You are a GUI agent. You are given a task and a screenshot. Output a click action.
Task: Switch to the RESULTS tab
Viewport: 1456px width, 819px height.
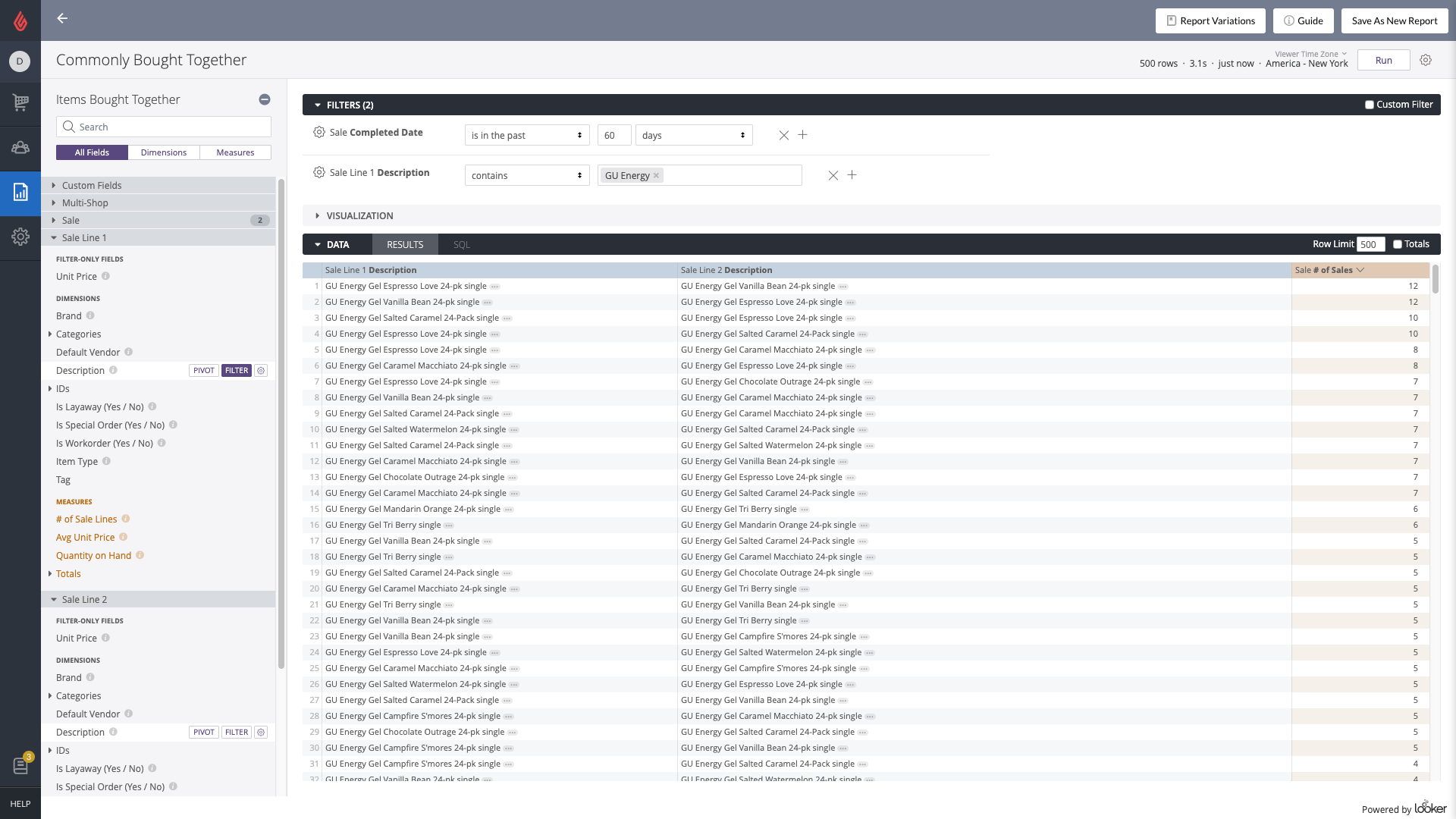(x=404, y=244)
